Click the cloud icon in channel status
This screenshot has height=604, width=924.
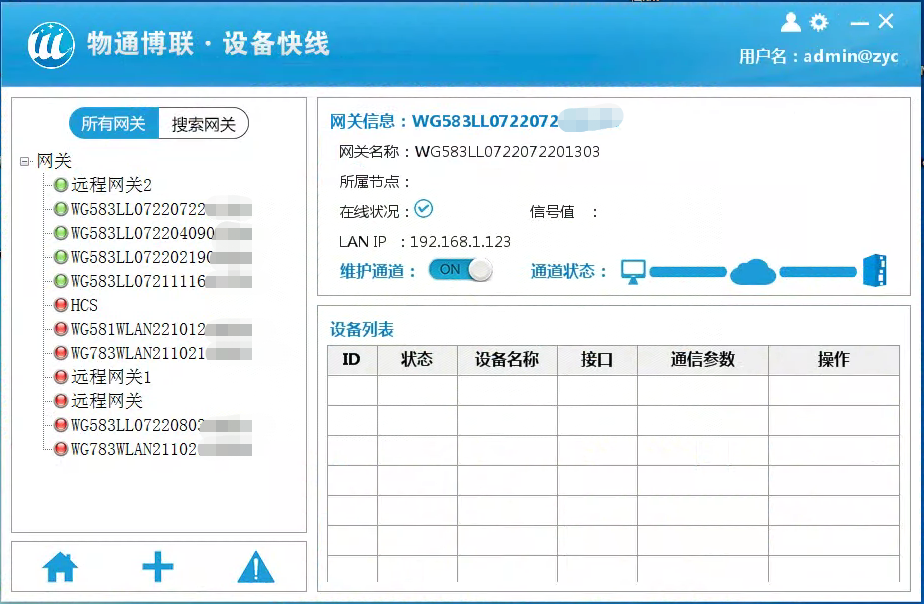pyautogui.click(x=752, y=271)
